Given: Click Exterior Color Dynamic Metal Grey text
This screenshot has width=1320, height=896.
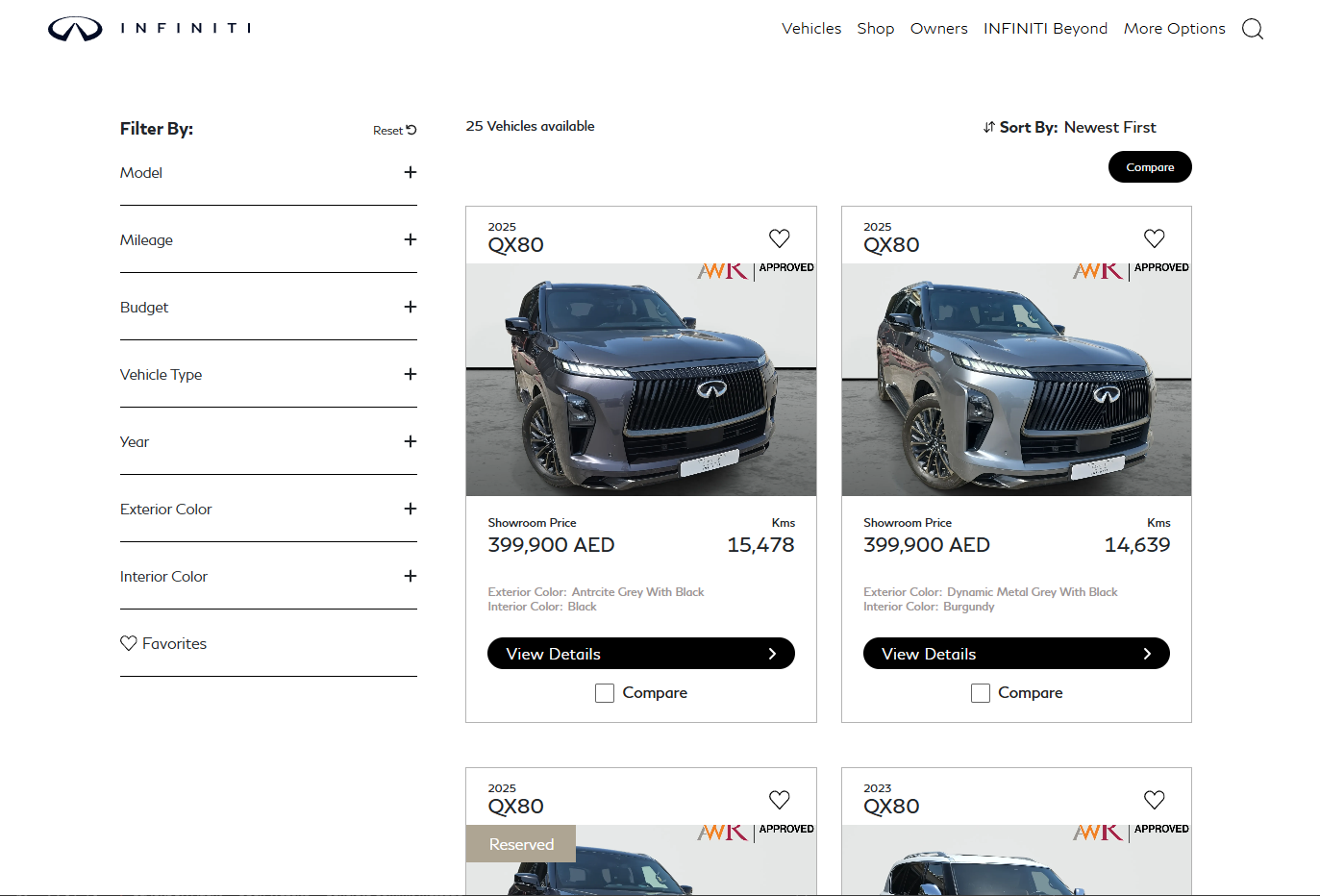Looking at the screenshot, I should [x=990, y=592].
